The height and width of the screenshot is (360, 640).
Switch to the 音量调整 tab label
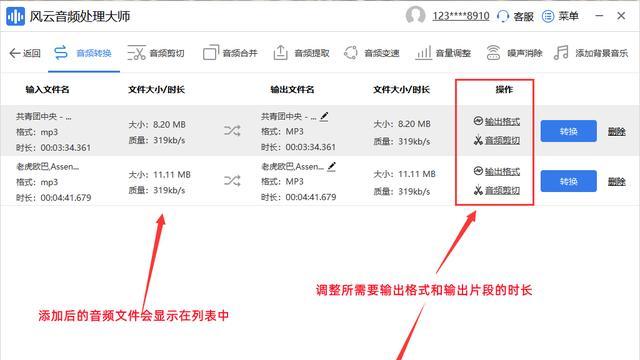click(453, 53)
